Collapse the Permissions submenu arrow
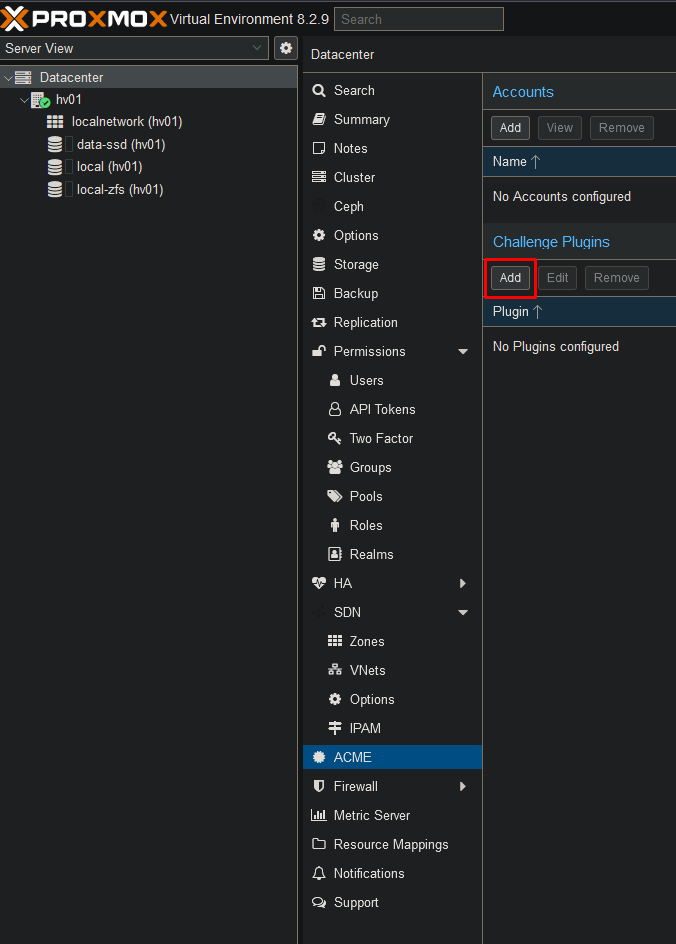 463,352
